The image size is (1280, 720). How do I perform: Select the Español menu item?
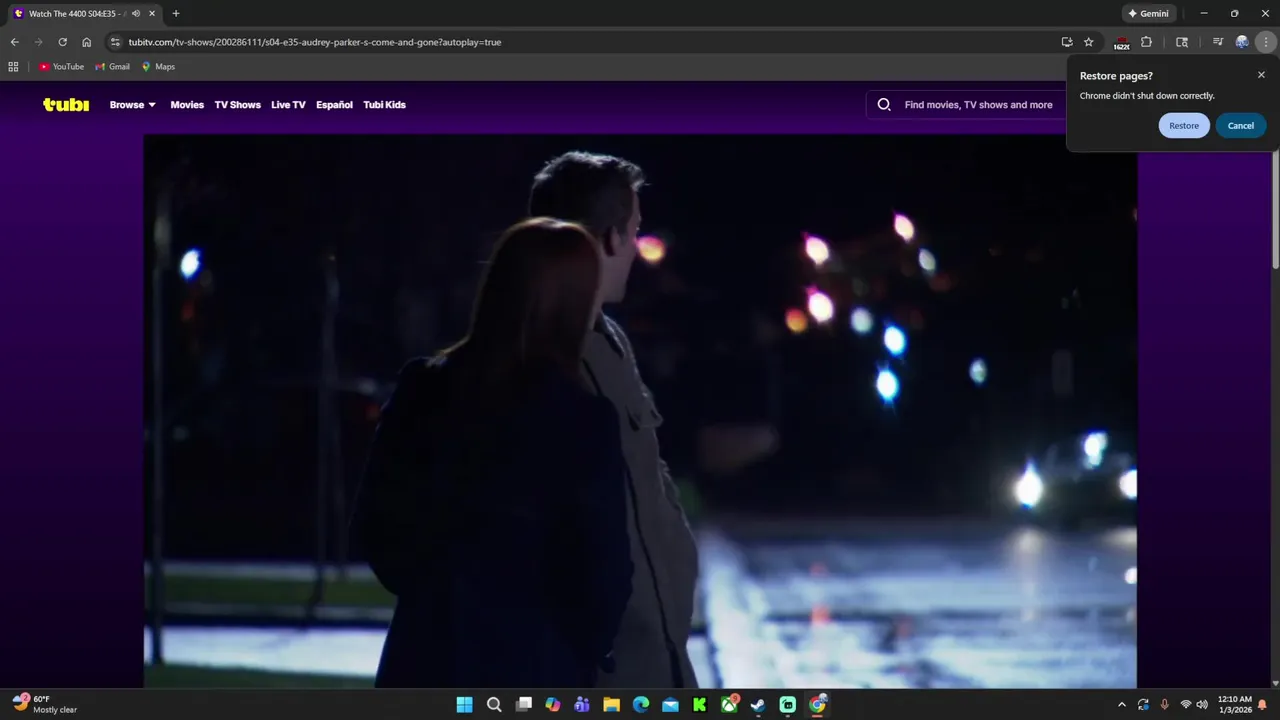point(334,105)
